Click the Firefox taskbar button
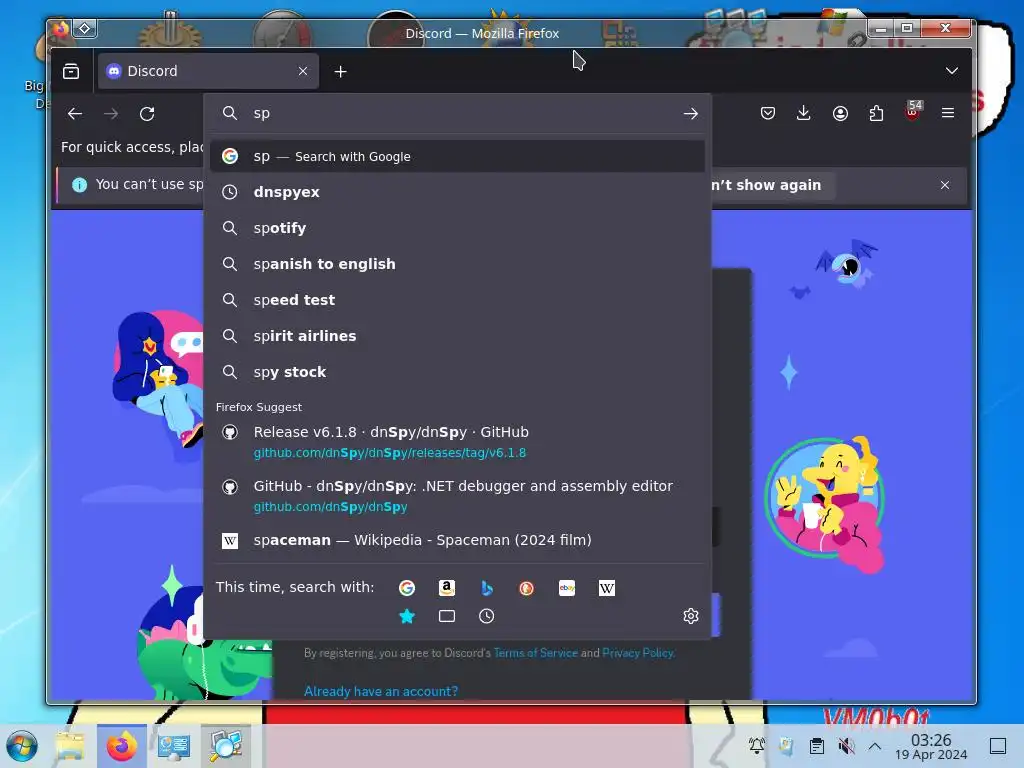The image size is (1024, 768). pos(122,746)
